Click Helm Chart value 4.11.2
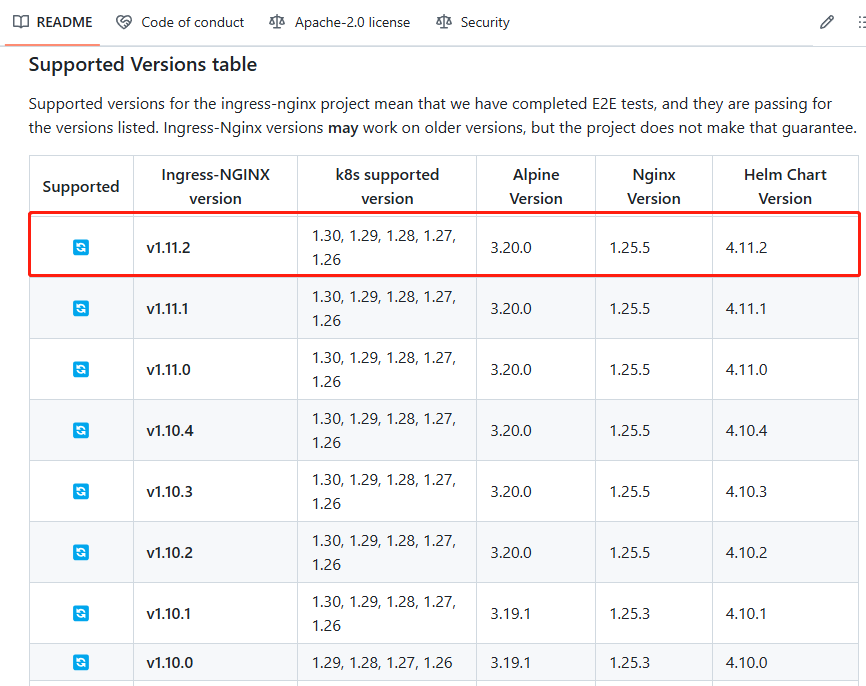Screen dimensions: 866x686 746,247
